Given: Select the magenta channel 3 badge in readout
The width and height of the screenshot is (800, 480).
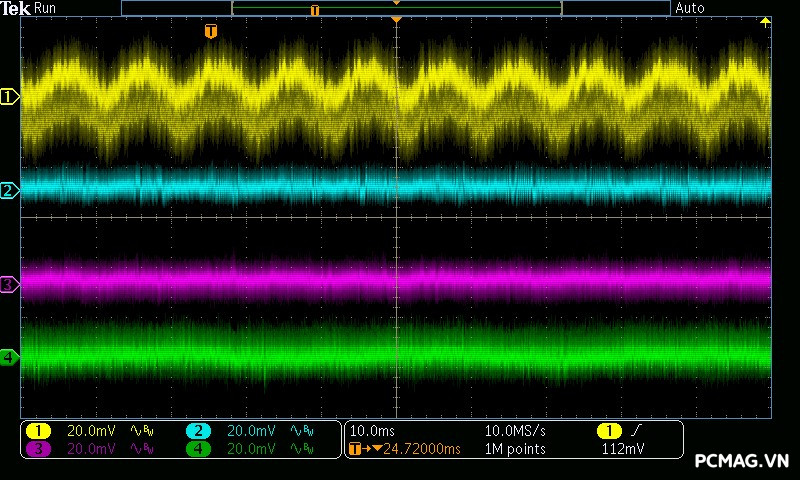Looking at the screenshot, I should coord(37,449).
